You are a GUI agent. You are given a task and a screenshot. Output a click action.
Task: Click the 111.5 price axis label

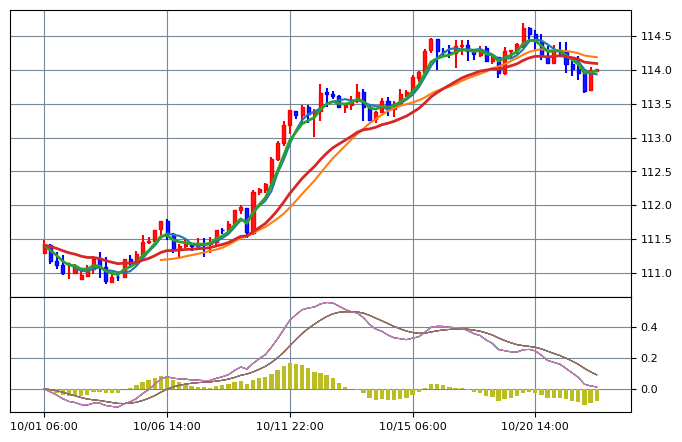(654, 240)
